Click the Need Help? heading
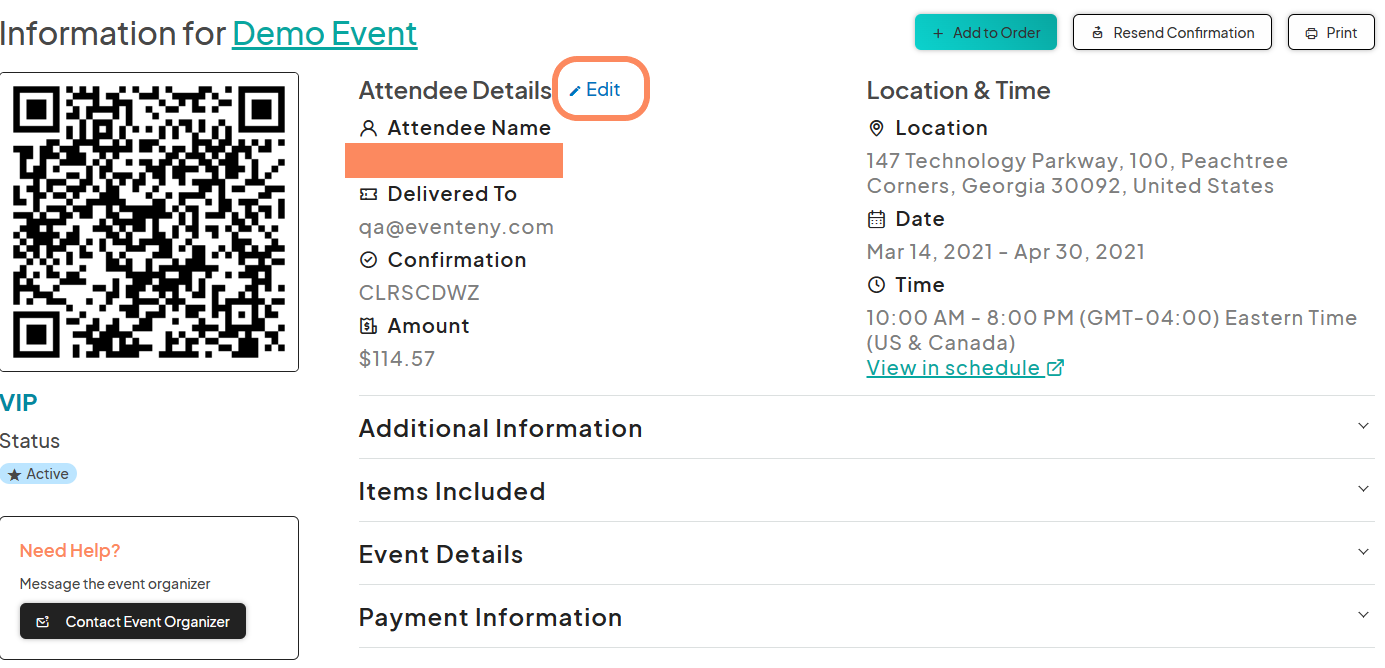 click(70, 551)
